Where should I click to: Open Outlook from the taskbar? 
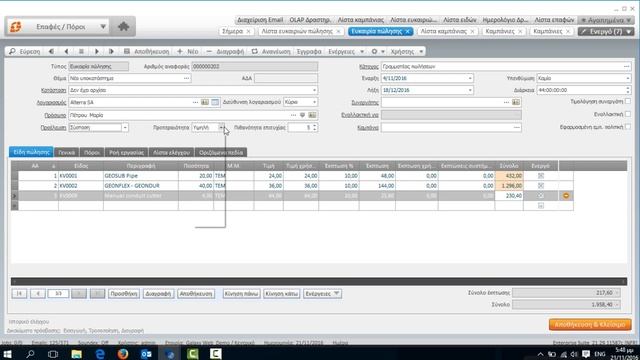pos(146,354)
